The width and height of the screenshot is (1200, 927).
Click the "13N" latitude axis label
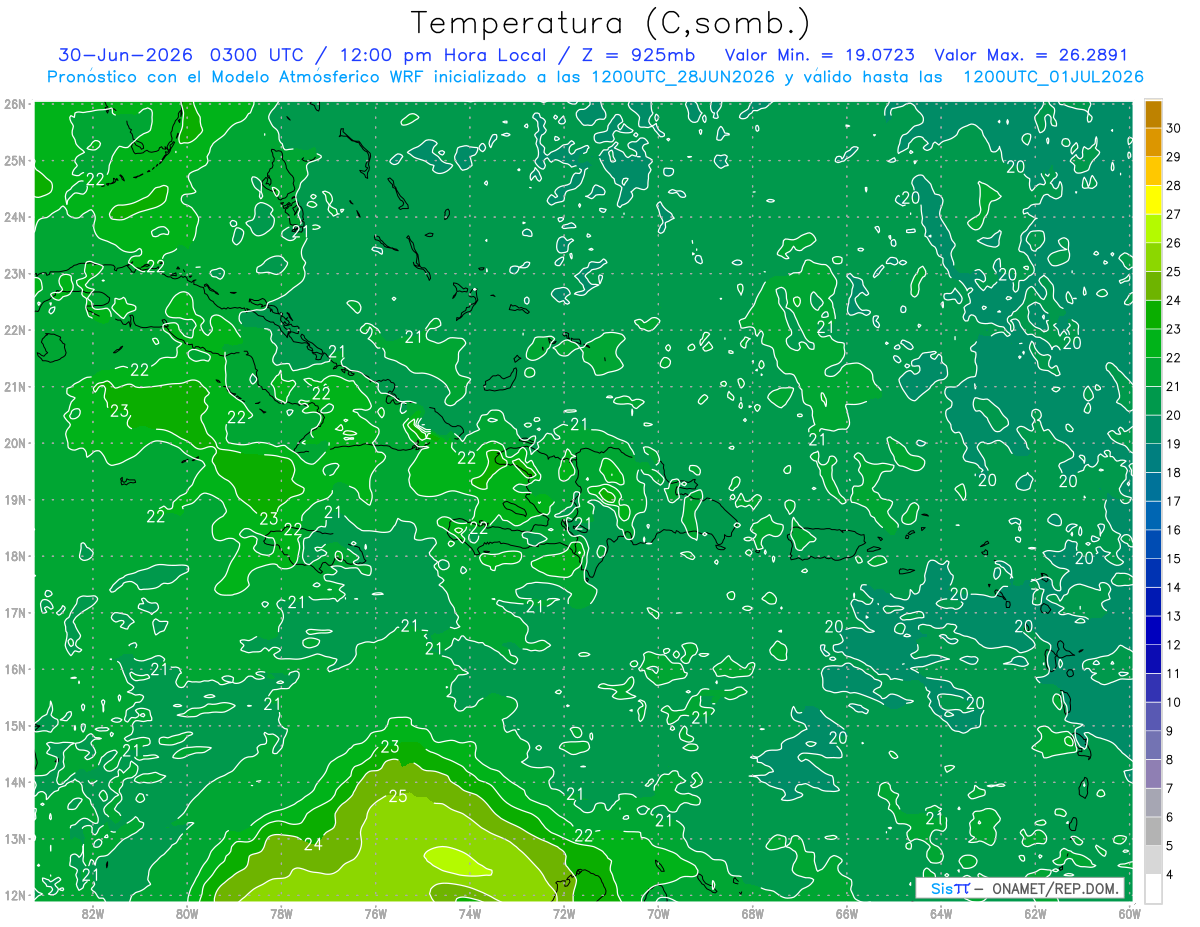[x=14, y=838]
